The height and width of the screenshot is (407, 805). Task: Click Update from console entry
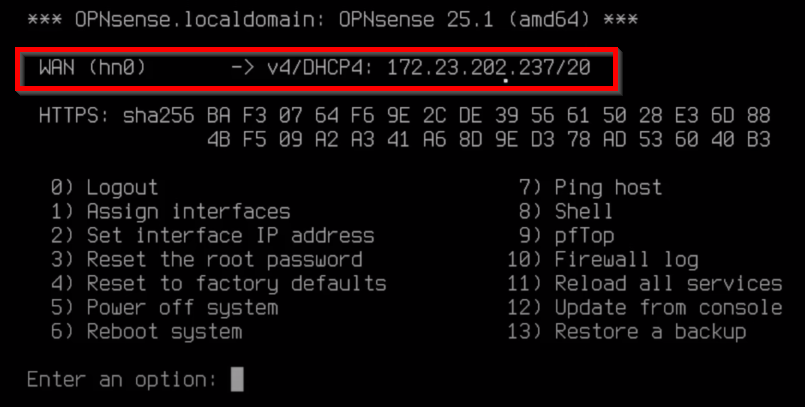(x=645, y=307)
